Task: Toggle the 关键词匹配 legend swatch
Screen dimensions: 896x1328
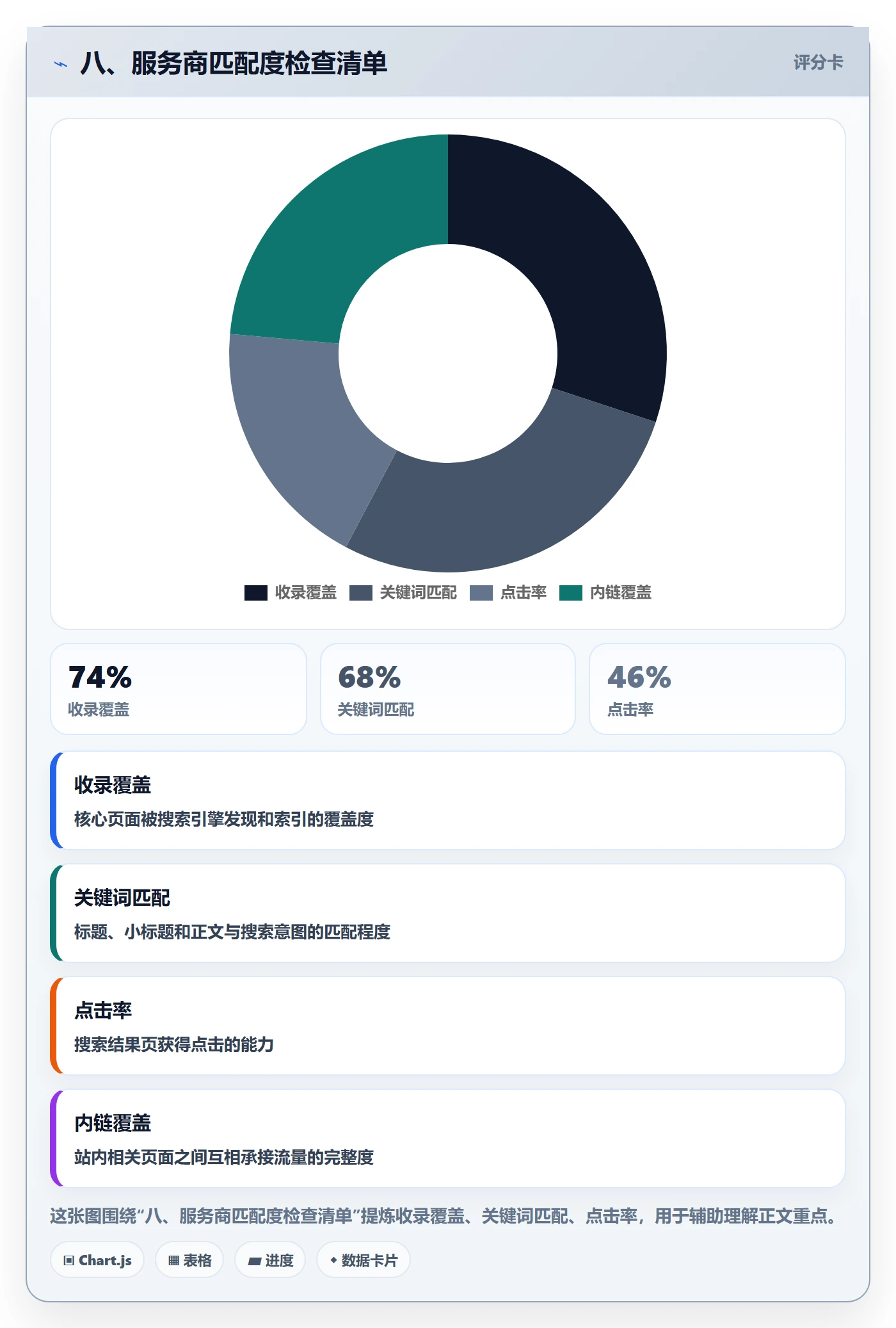Action: pyautogui.click(x=361, y=593)
